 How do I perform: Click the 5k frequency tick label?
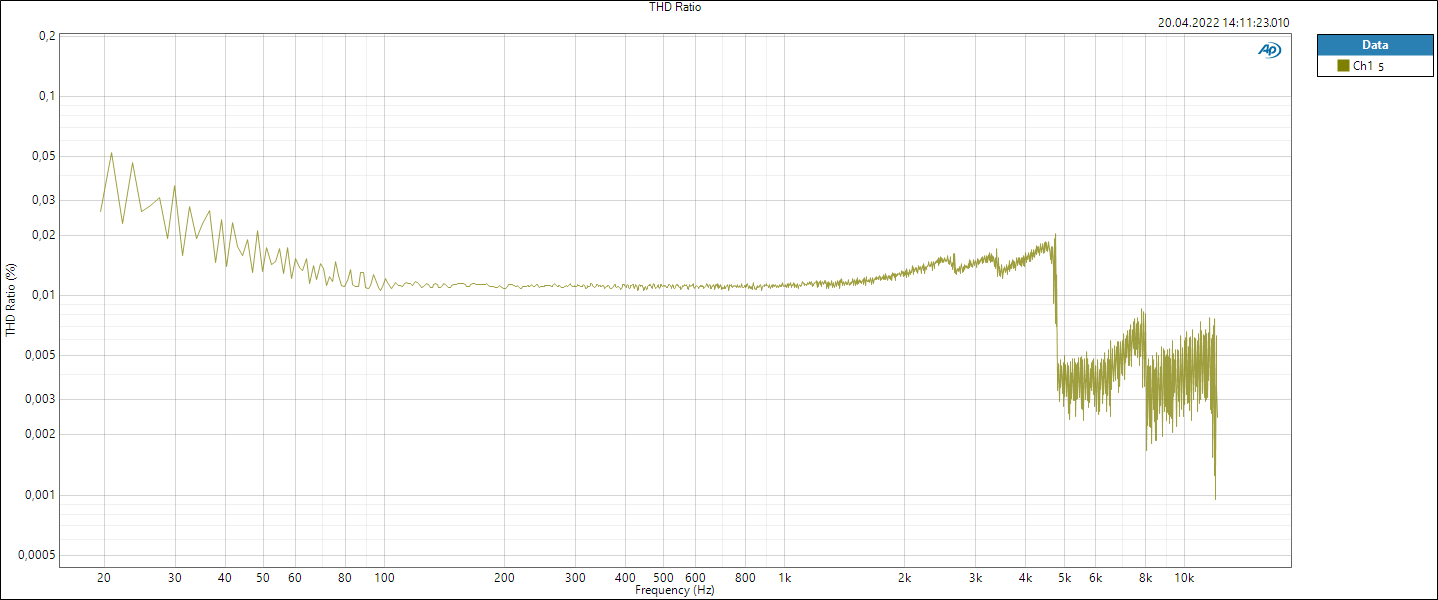pyautogui.click(x=1064, y=578)
